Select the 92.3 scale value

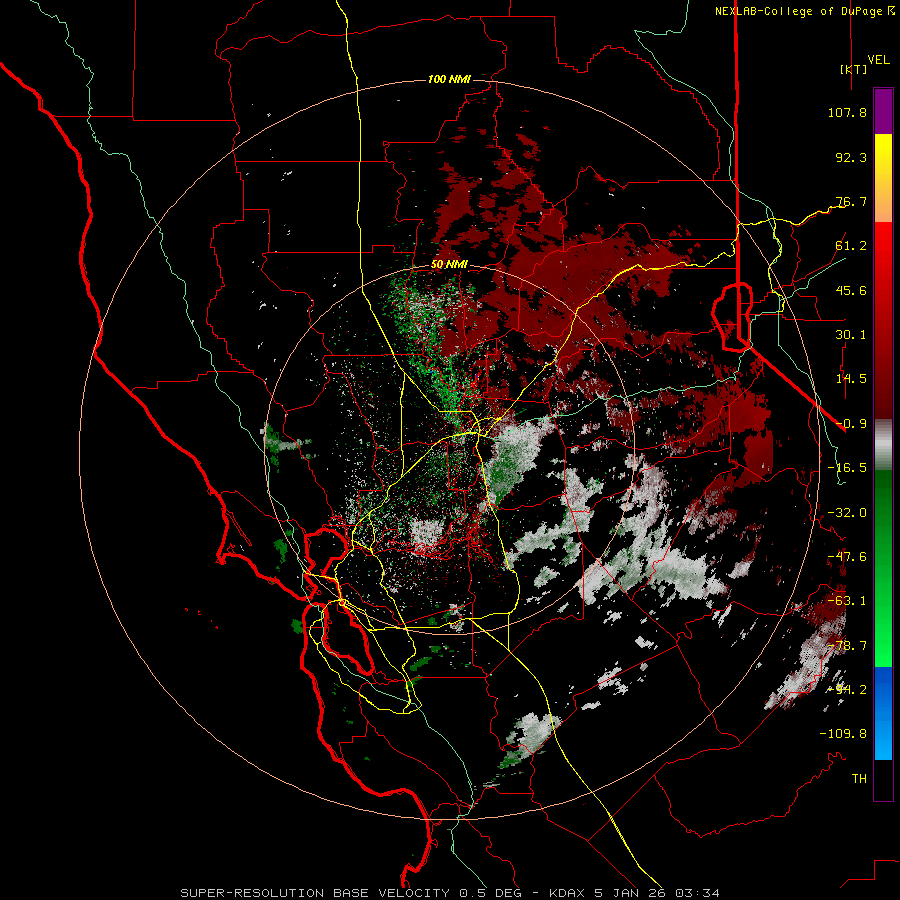[x=851, y=157]
